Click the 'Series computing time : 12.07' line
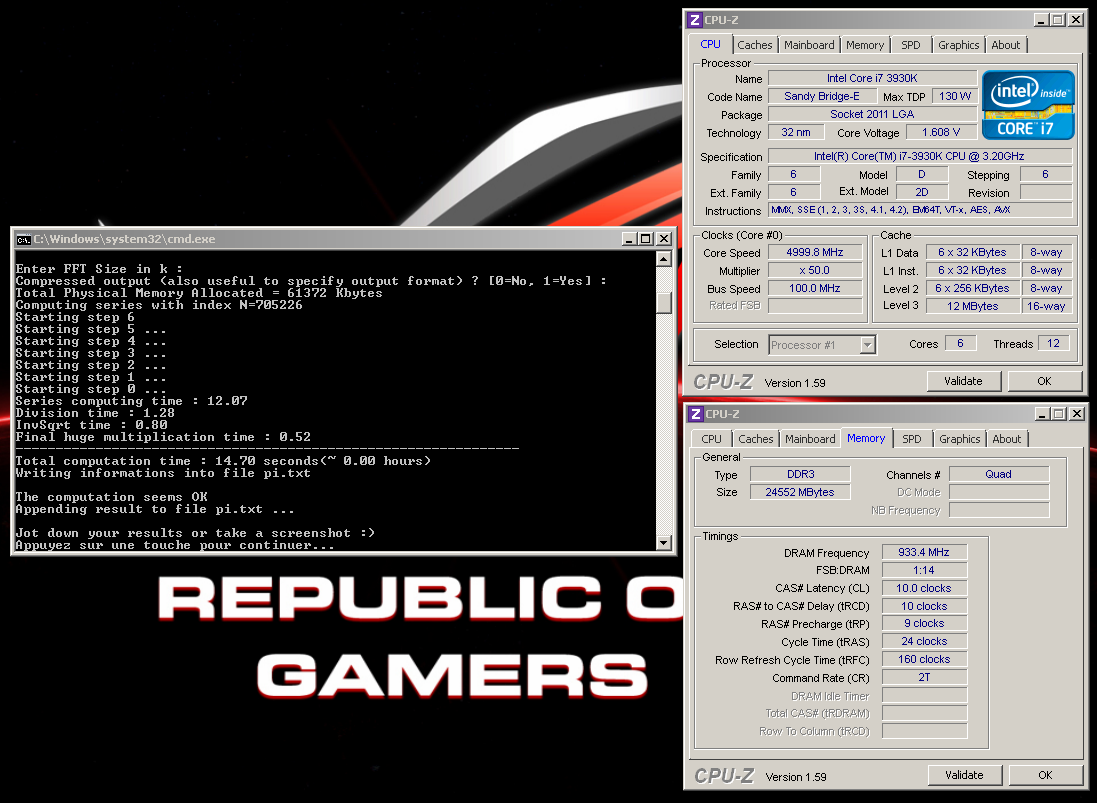The height and width of the screenshot is (803, 1097). [x=132, y=401]
